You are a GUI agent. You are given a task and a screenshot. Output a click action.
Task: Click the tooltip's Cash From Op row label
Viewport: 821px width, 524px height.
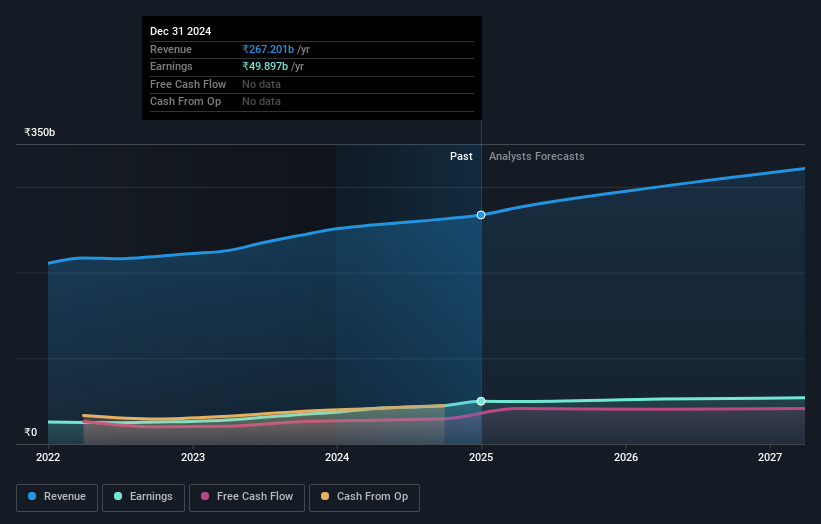point(185,102)
